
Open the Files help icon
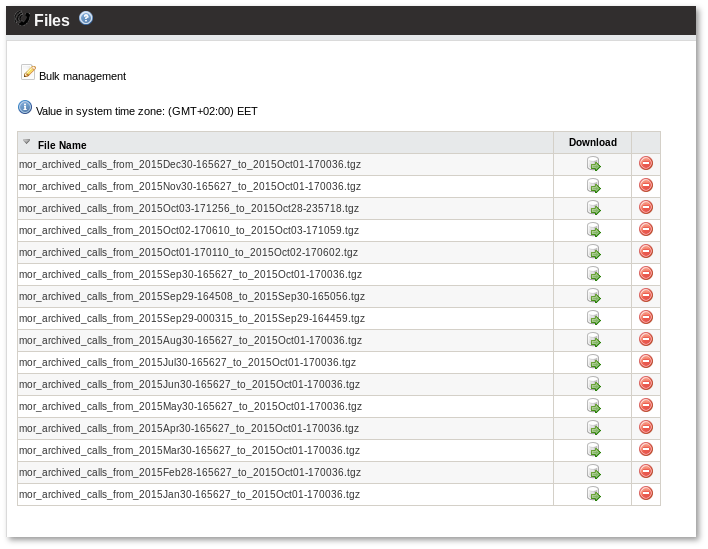click(x=86, y=18)
